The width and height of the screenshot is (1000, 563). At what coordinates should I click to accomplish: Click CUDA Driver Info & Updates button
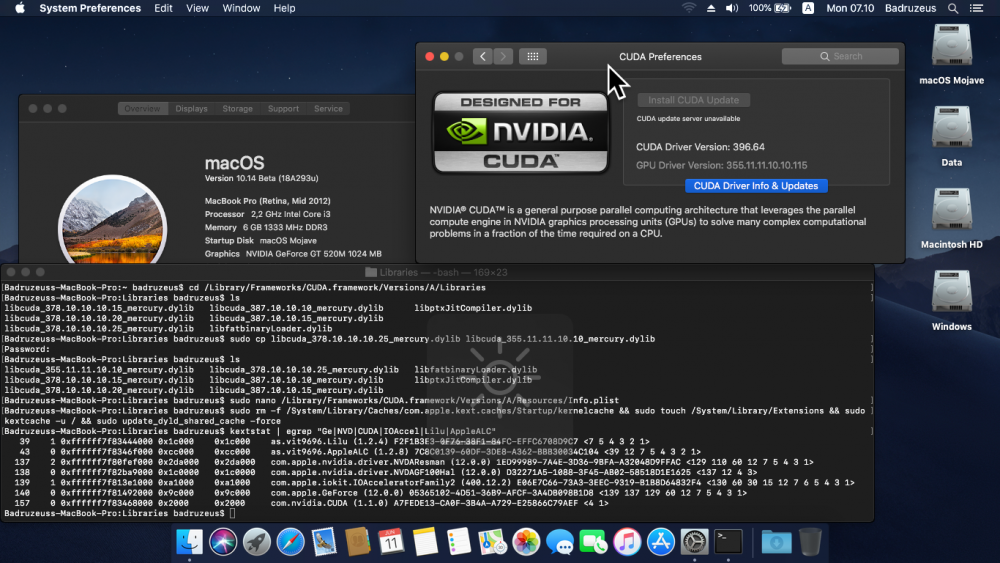pos(756,186)
